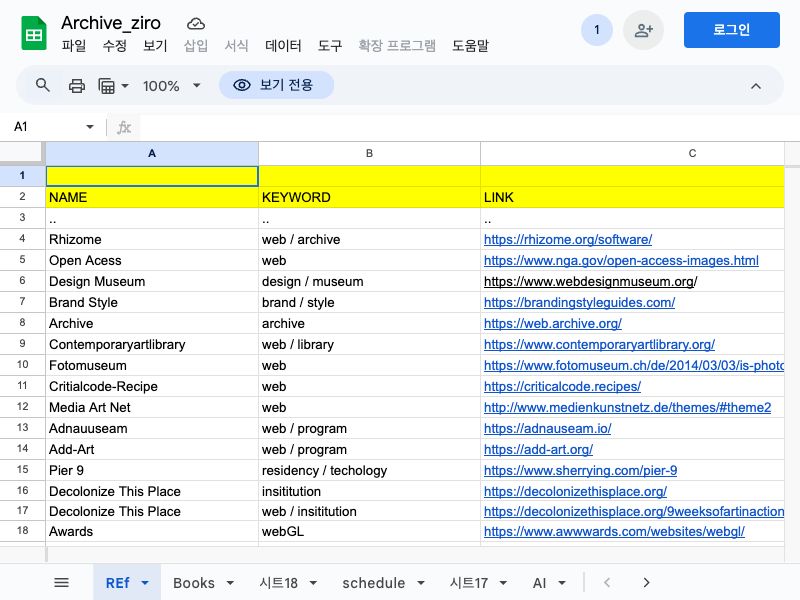The height and width of the screenshot is (600, 800).
Task: Open the 도움말 menu
Action: (470, 46)
